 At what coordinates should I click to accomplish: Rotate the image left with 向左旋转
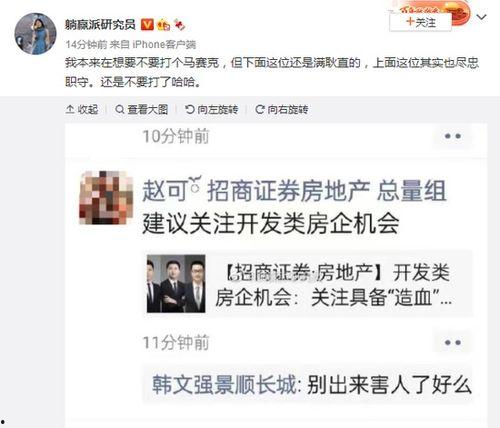pyautogui.click(x=212, y=109)
